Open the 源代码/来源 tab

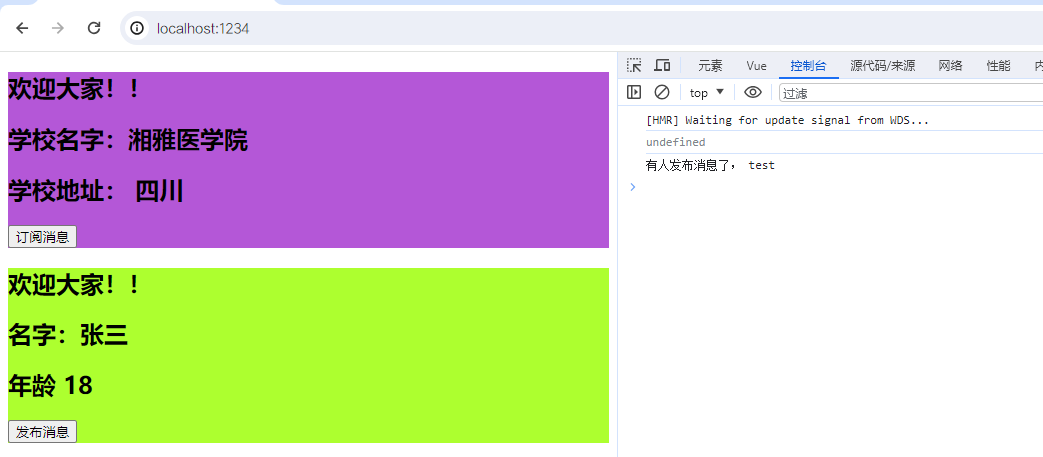[x=883, y=66]
